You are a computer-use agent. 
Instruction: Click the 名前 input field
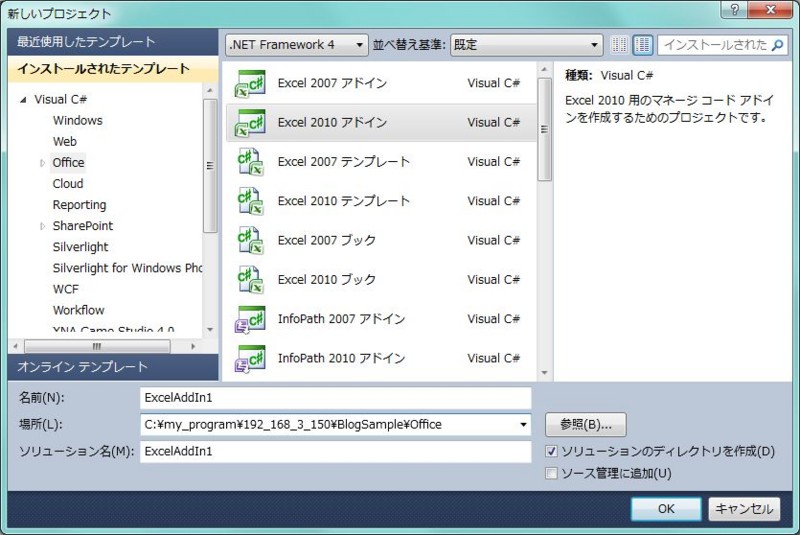point(336,398)
